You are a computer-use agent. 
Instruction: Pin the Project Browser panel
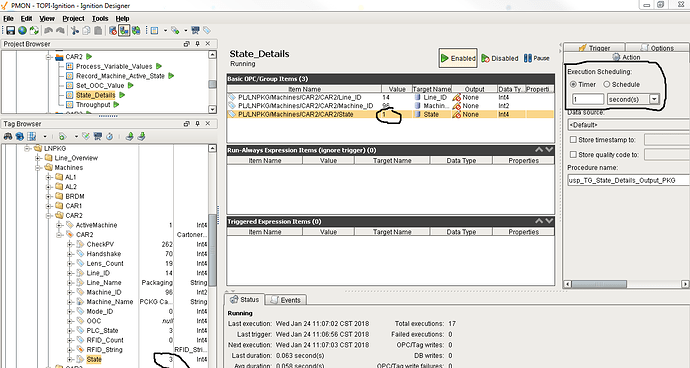(x=197, y=44)
